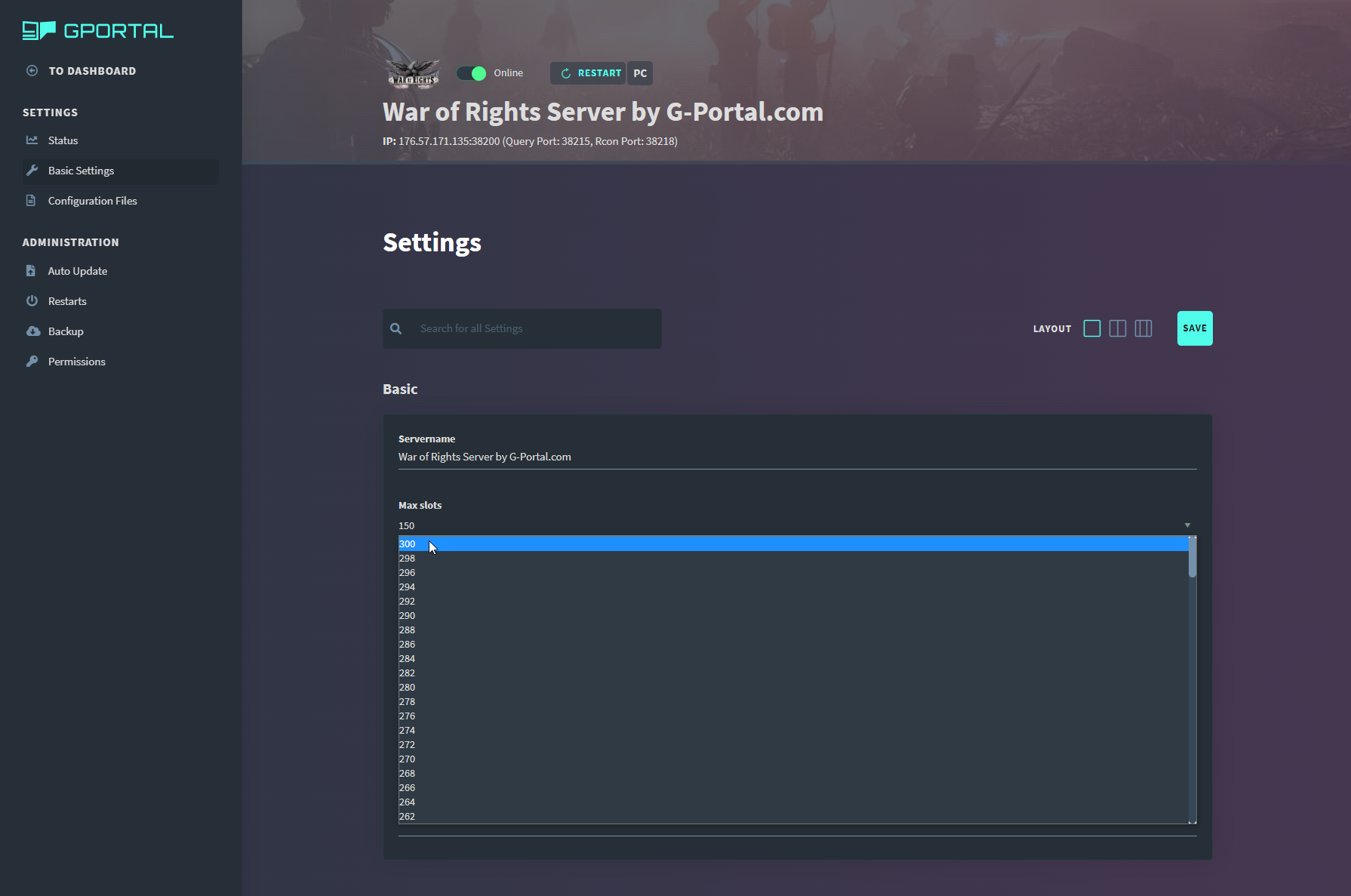Image resolution: width=1351 pixels, height=896 pixels.
Task: Go to Backup page
Action: (121, 331)
